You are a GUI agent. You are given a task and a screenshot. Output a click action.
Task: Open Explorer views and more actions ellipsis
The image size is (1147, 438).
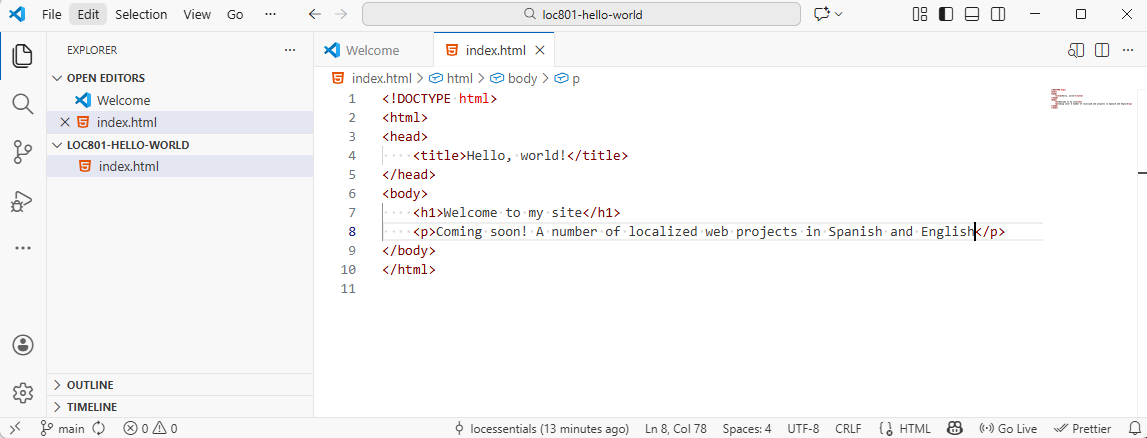click(290, 50)
